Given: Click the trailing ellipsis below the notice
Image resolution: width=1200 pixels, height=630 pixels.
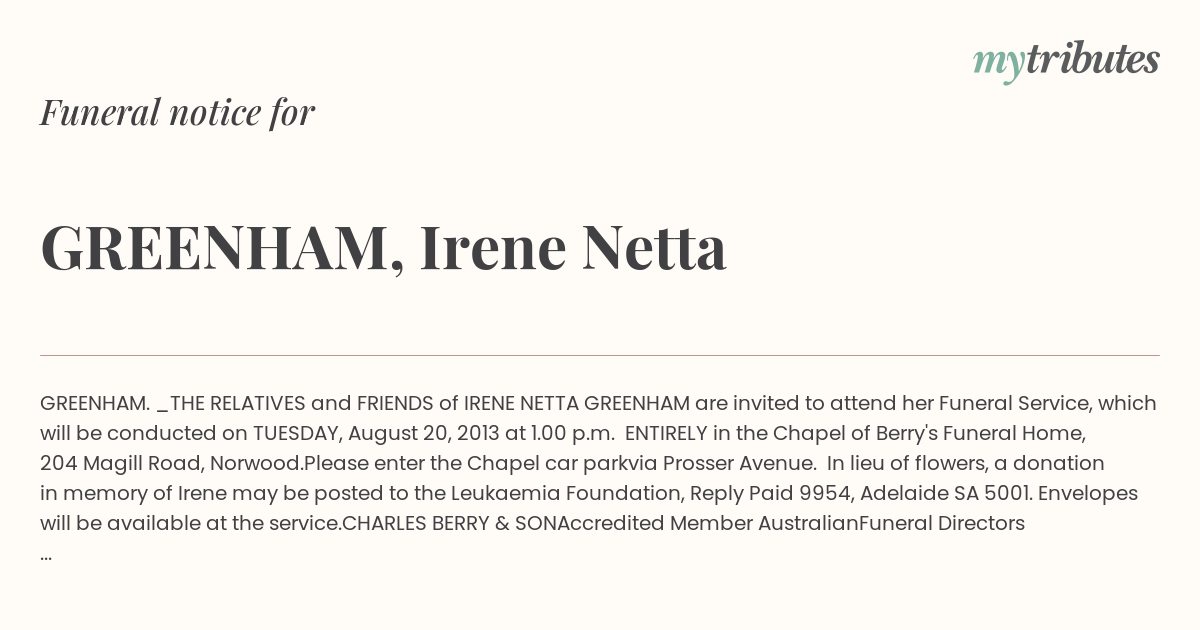Looking at the screenshot, I should click(46, 554).
